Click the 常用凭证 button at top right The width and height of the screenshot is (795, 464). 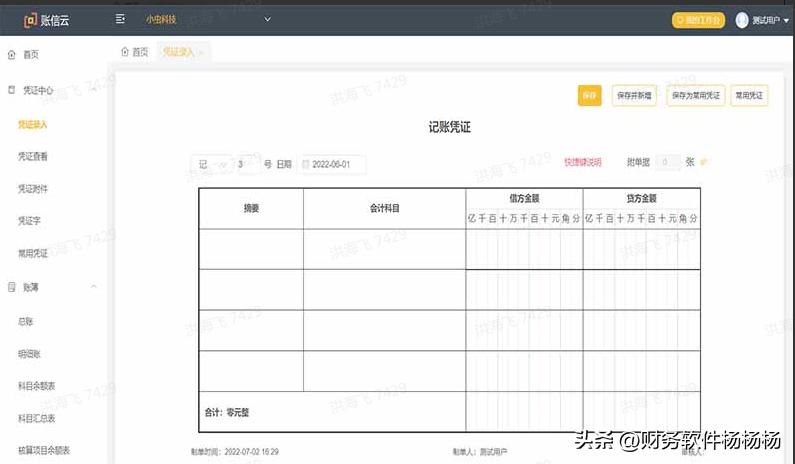749,95
